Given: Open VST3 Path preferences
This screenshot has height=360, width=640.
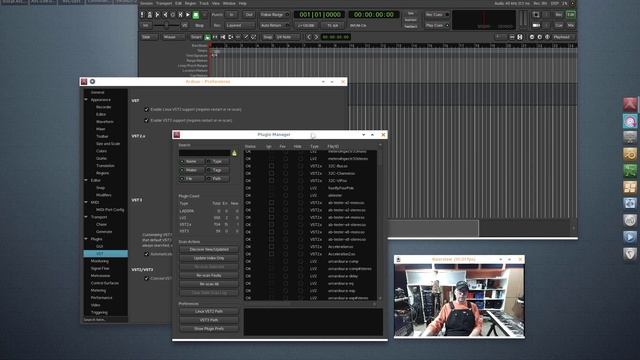Looking at the screenshot, I should (x=209, y=320).
